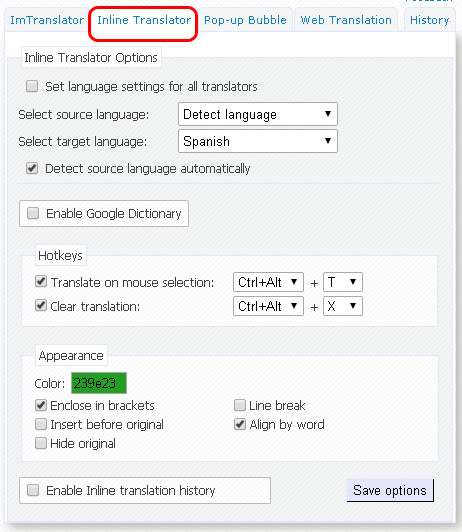The width and height of the screenshot is (462, 532).
Task: Switch to the ImTranslator tab
Action: coord(47,20)
